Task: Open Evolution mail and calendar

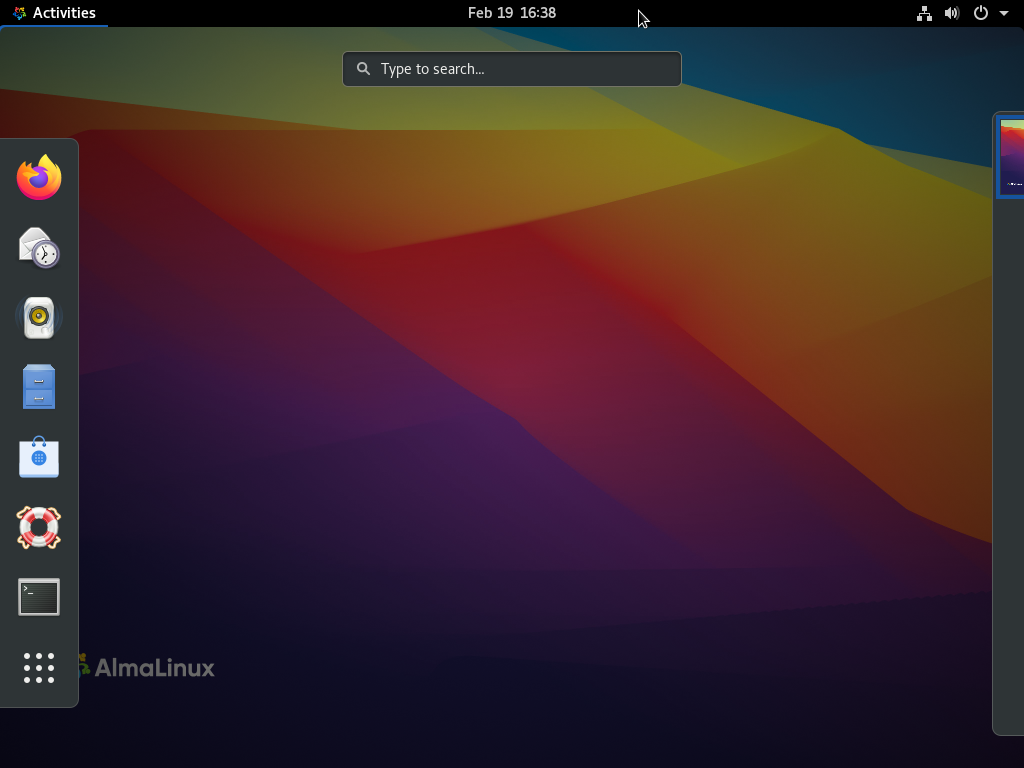Action: coord(39,248)
